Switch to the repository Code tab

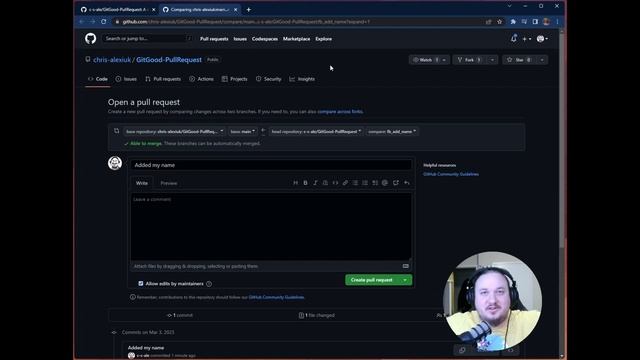tap(98, 79)
